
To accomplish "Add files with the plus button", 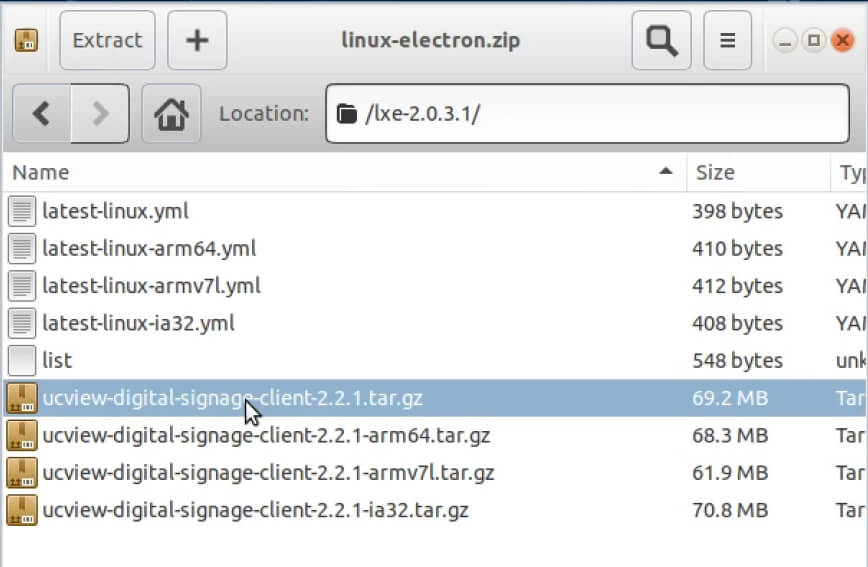I will point(197,40).
